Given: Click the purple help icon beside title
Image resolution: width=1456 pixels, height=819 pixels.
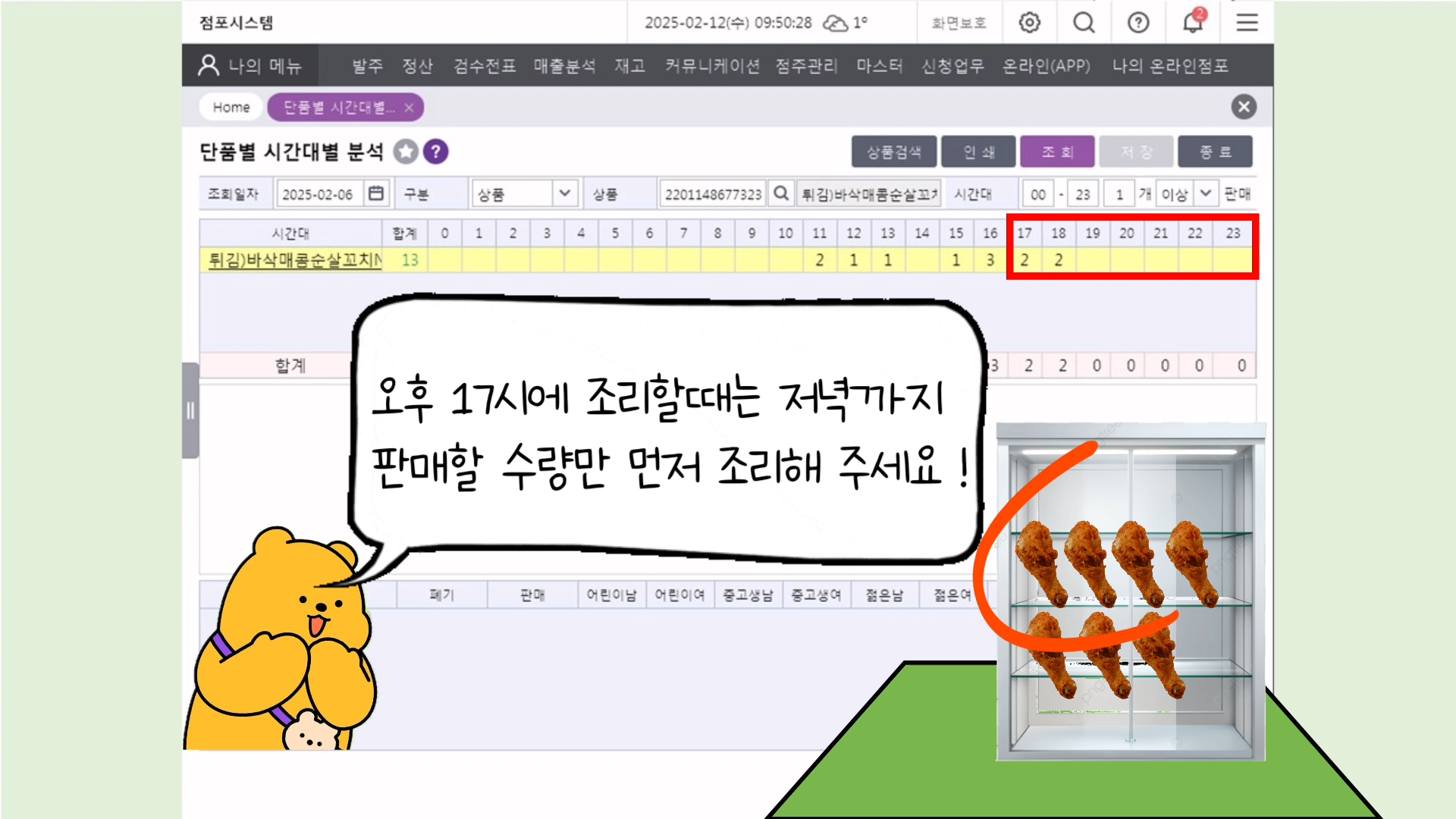Looking at the screenshot, I should (x=435, y=152).
